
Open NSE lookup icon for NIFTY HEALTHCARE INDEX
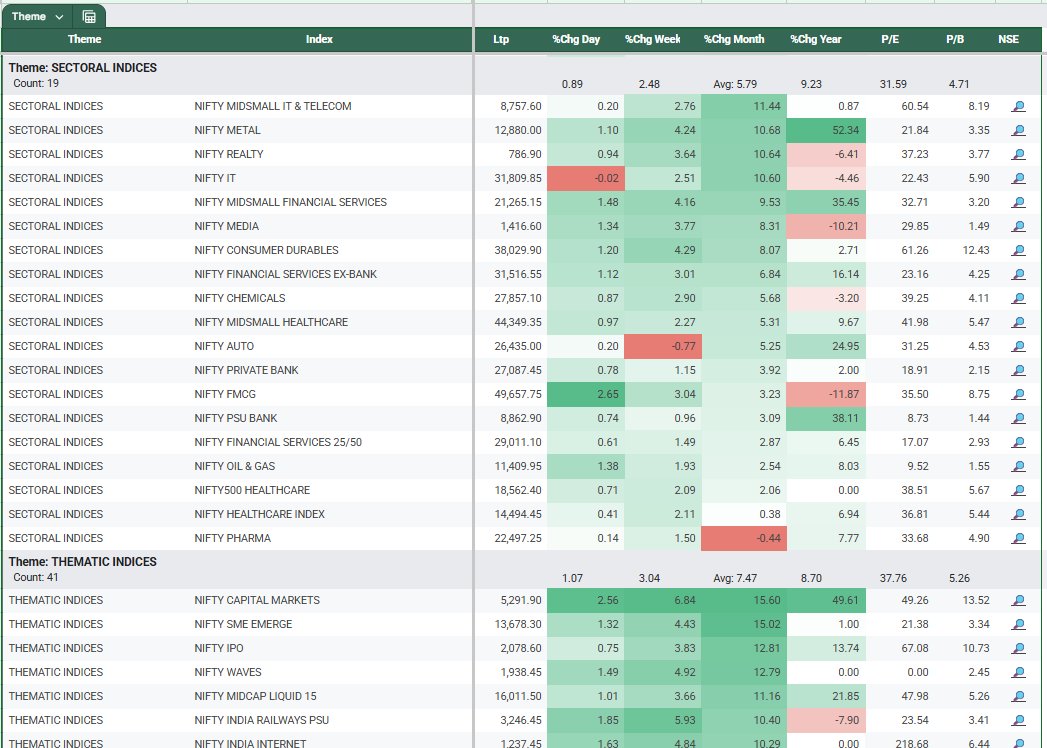1018,515
